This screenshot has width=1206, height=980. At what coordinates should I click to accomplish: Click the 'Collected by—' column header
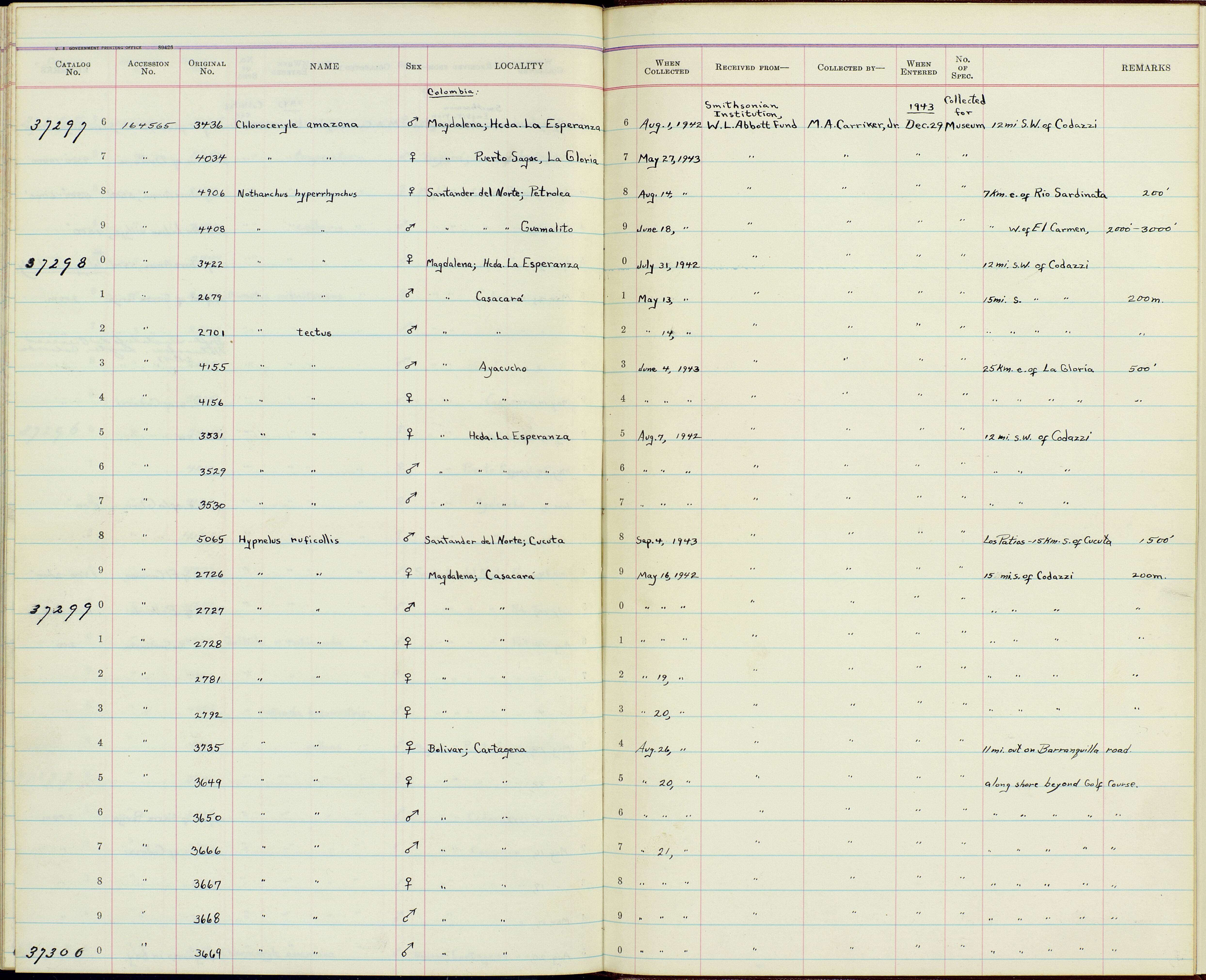(851, 68)
